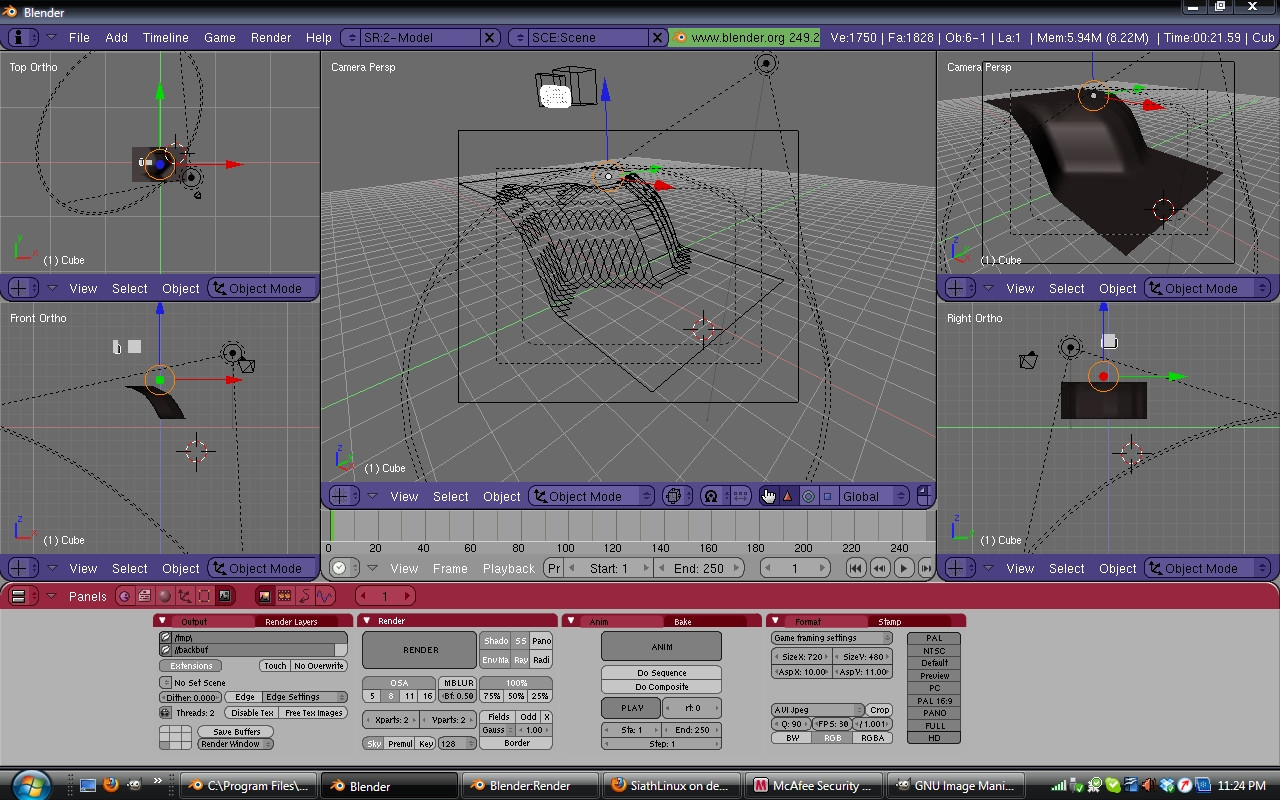Screen dimensions: 1280x800
Task: Select the Scene context icon in Panels
Action: click(224, 596)
